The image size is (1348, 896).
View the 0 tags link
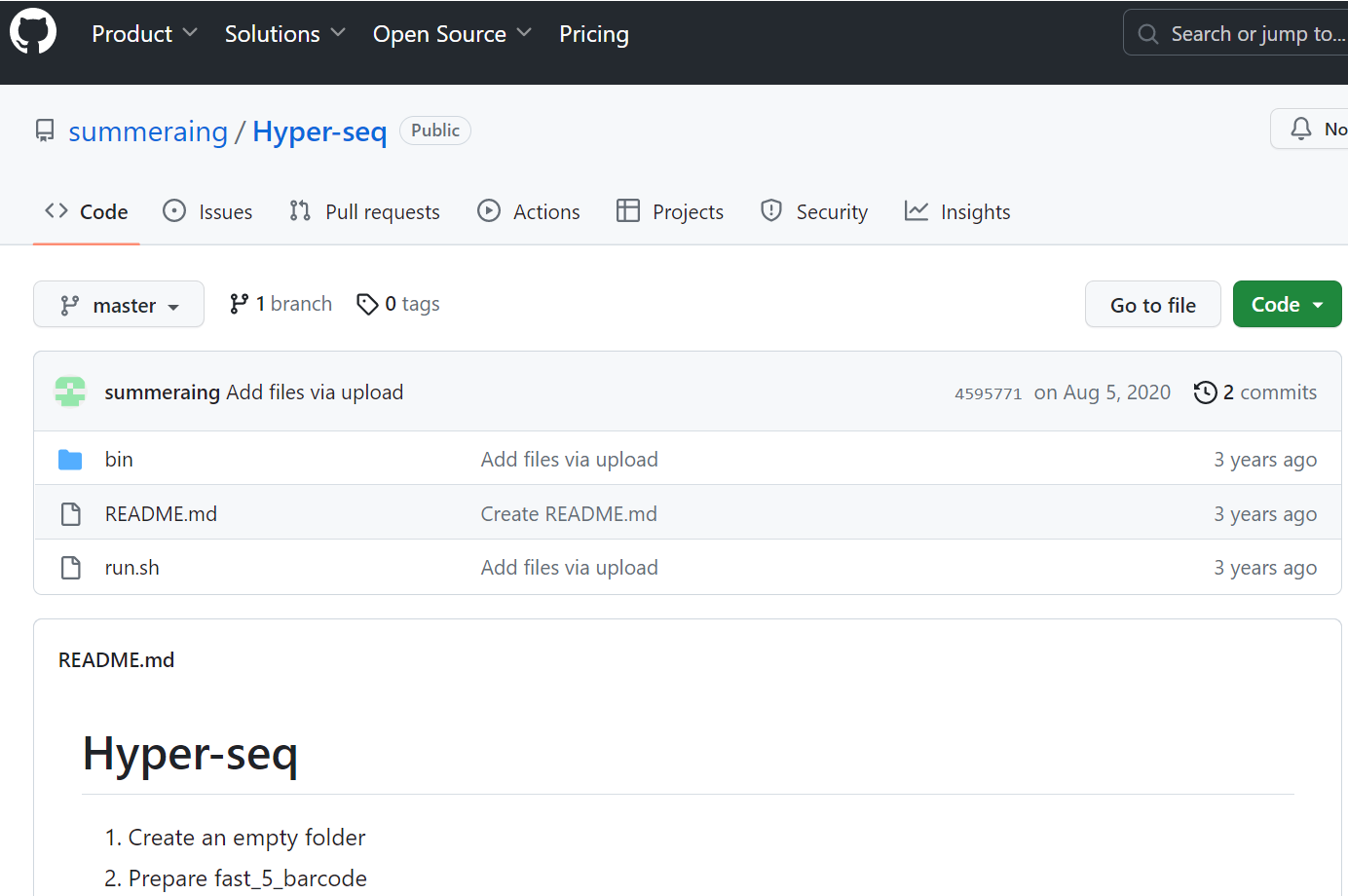398,304
